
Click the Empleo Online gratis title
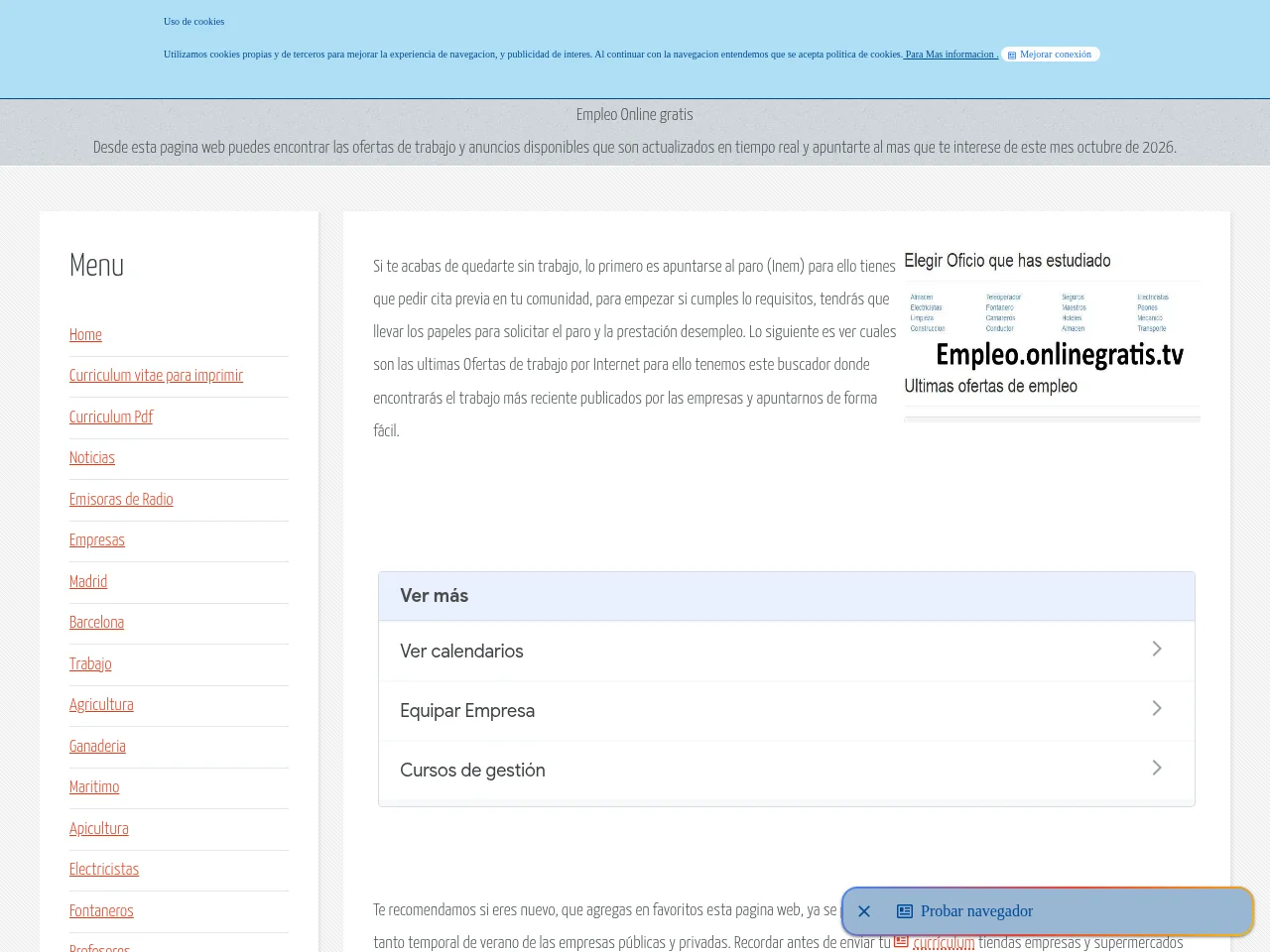click(x=635, y=115)
